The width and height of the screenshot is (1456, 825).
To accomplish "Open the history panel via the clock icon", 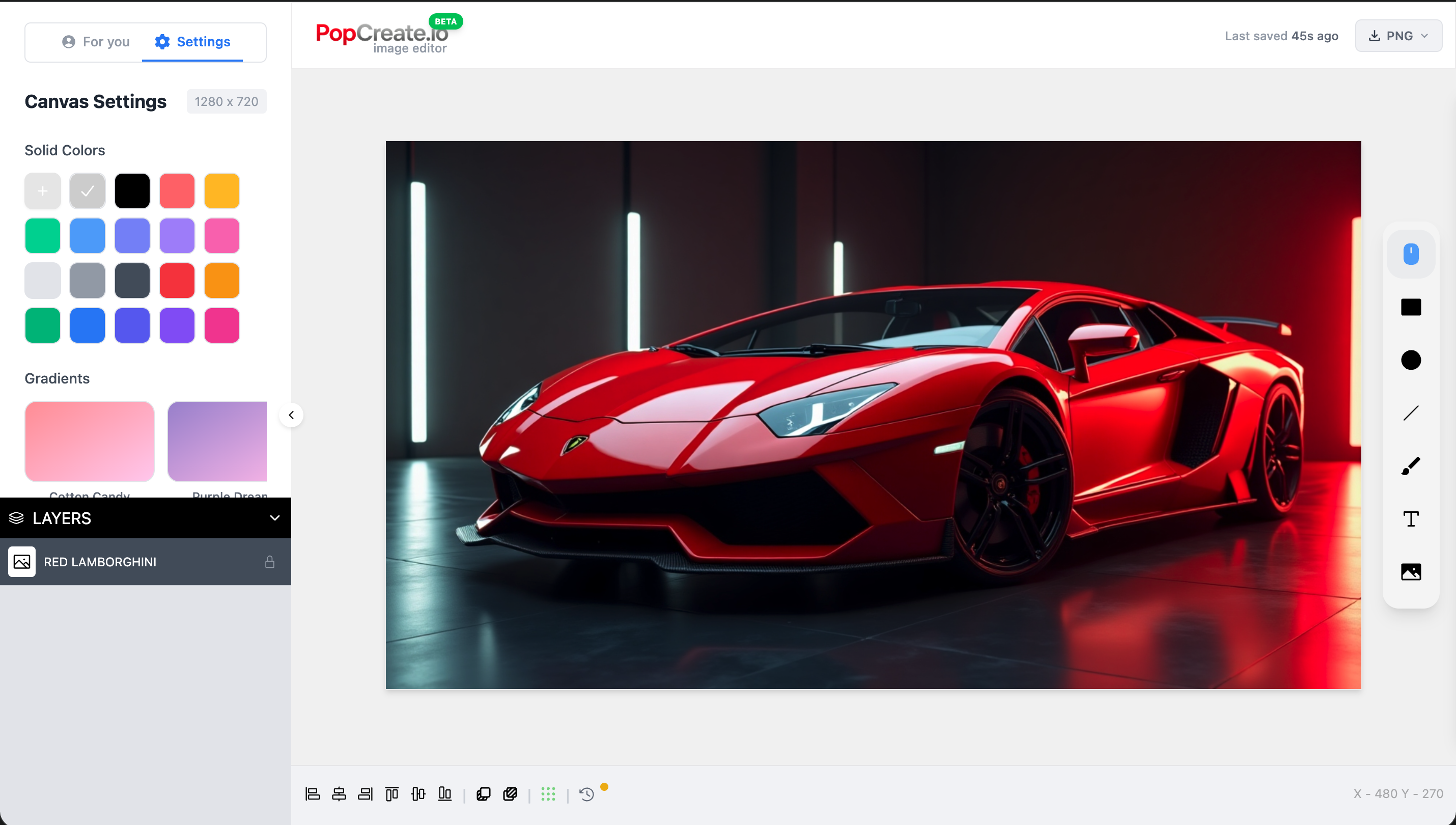I will [x=586, y=793].
